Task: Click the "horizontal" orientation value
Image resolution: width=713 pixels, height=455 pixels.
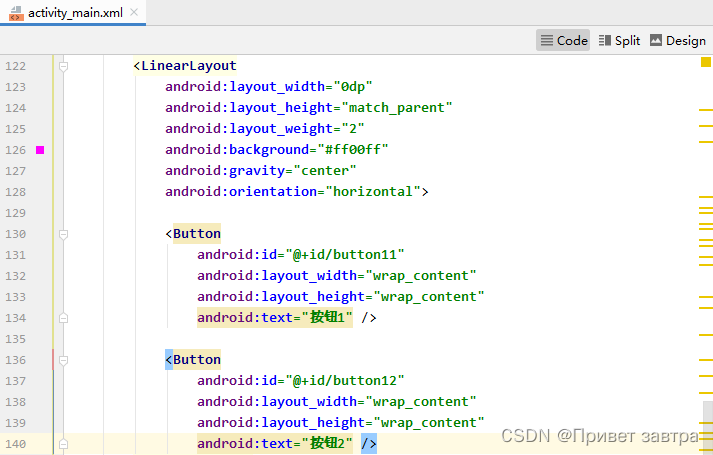Action: click(373, 191)
